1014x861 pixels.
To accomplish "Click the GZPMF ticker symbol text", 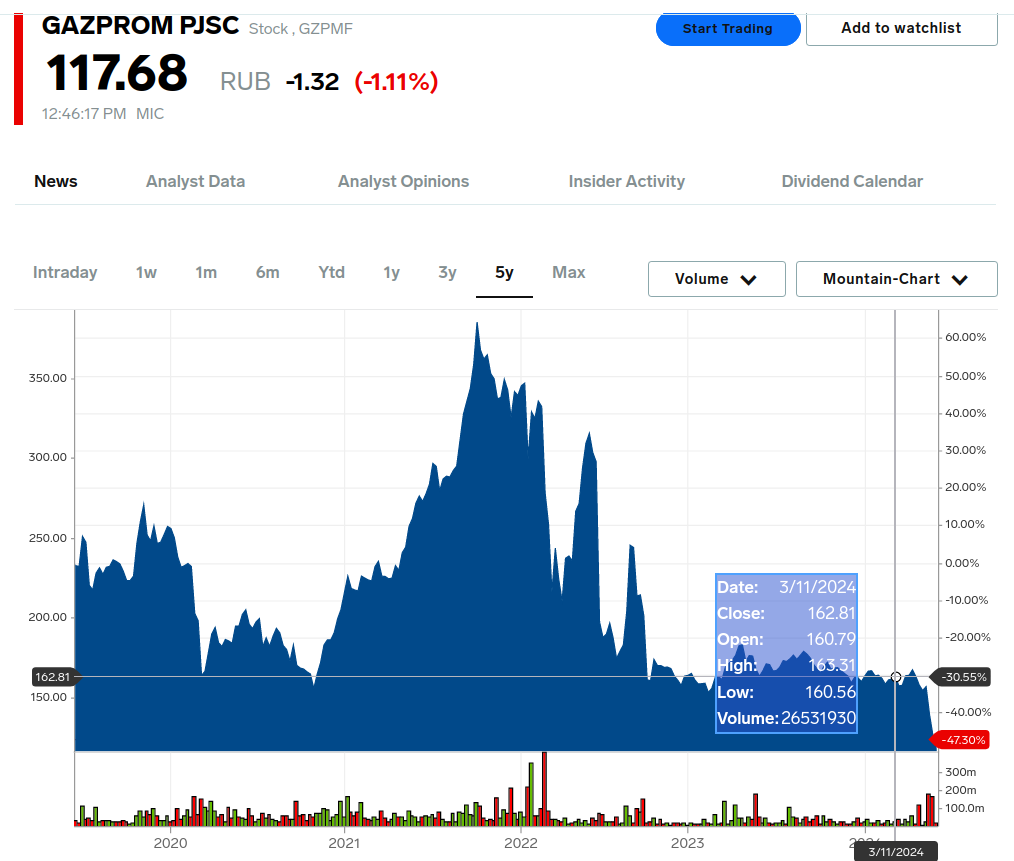I will (x=326, y=29).
